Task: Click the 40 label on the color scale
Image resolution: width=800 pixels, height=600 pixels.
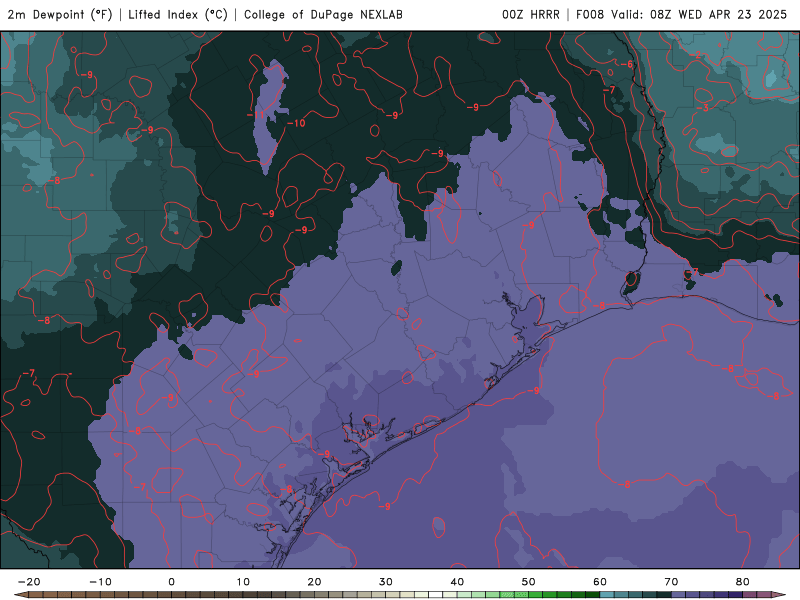Action: pyautogui.click(x=457, y=582)
